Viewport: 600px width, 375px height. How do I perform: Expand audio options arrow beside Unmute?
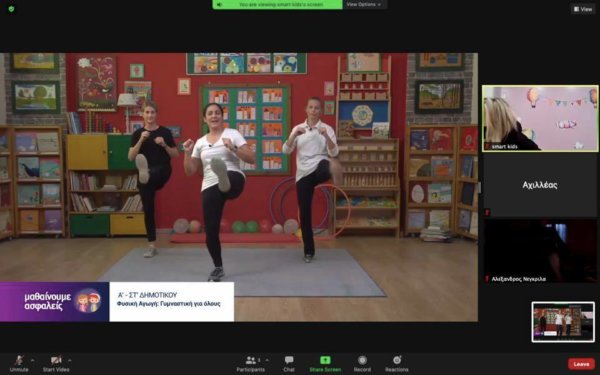[x=32, y=360]
